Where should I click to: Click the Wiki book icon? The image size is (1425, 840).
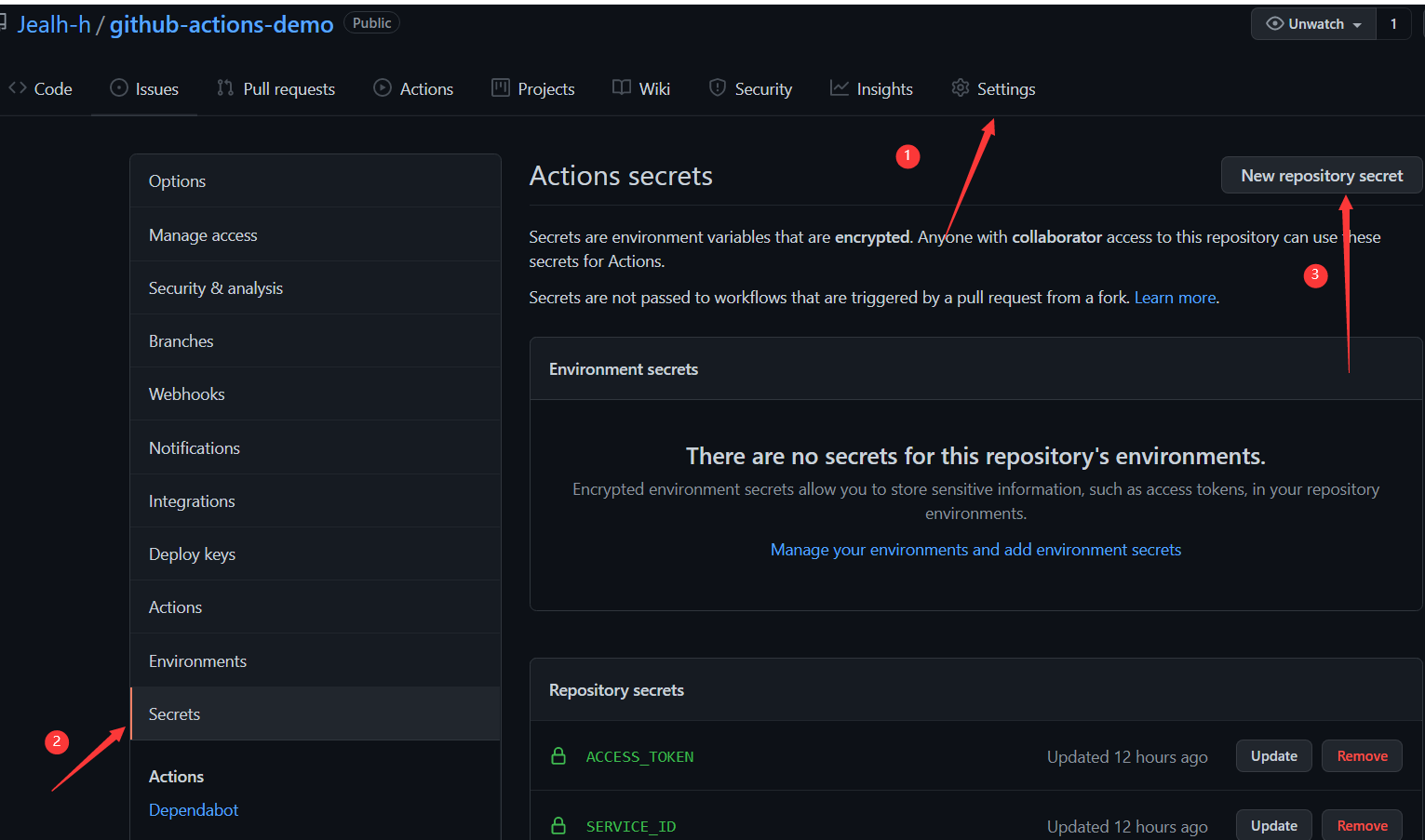[622, 87]
